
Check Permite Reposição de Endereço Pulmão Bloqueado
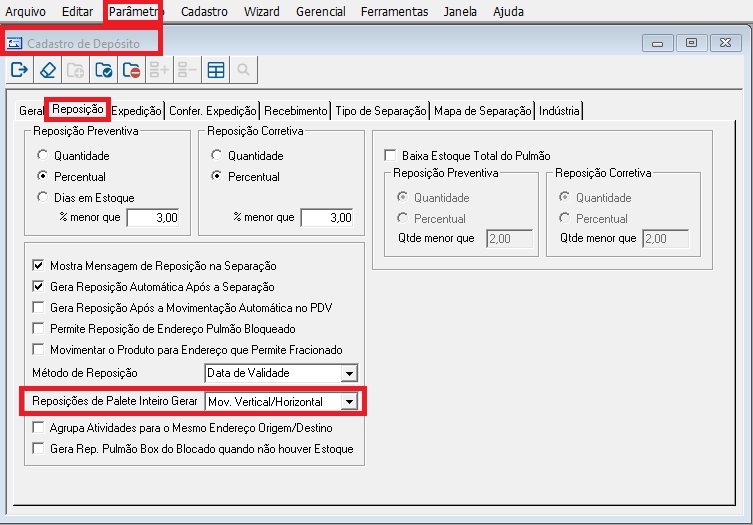pyautogui.click(x=38, y=328)
